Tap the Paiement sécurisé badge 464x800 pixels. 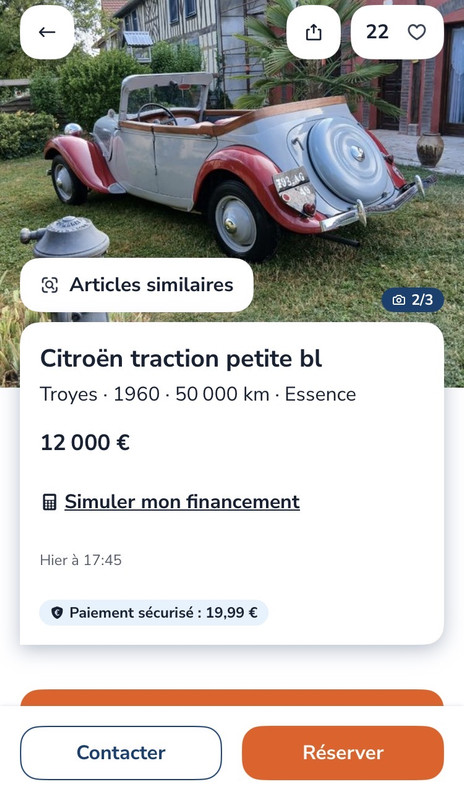point(154,613)
